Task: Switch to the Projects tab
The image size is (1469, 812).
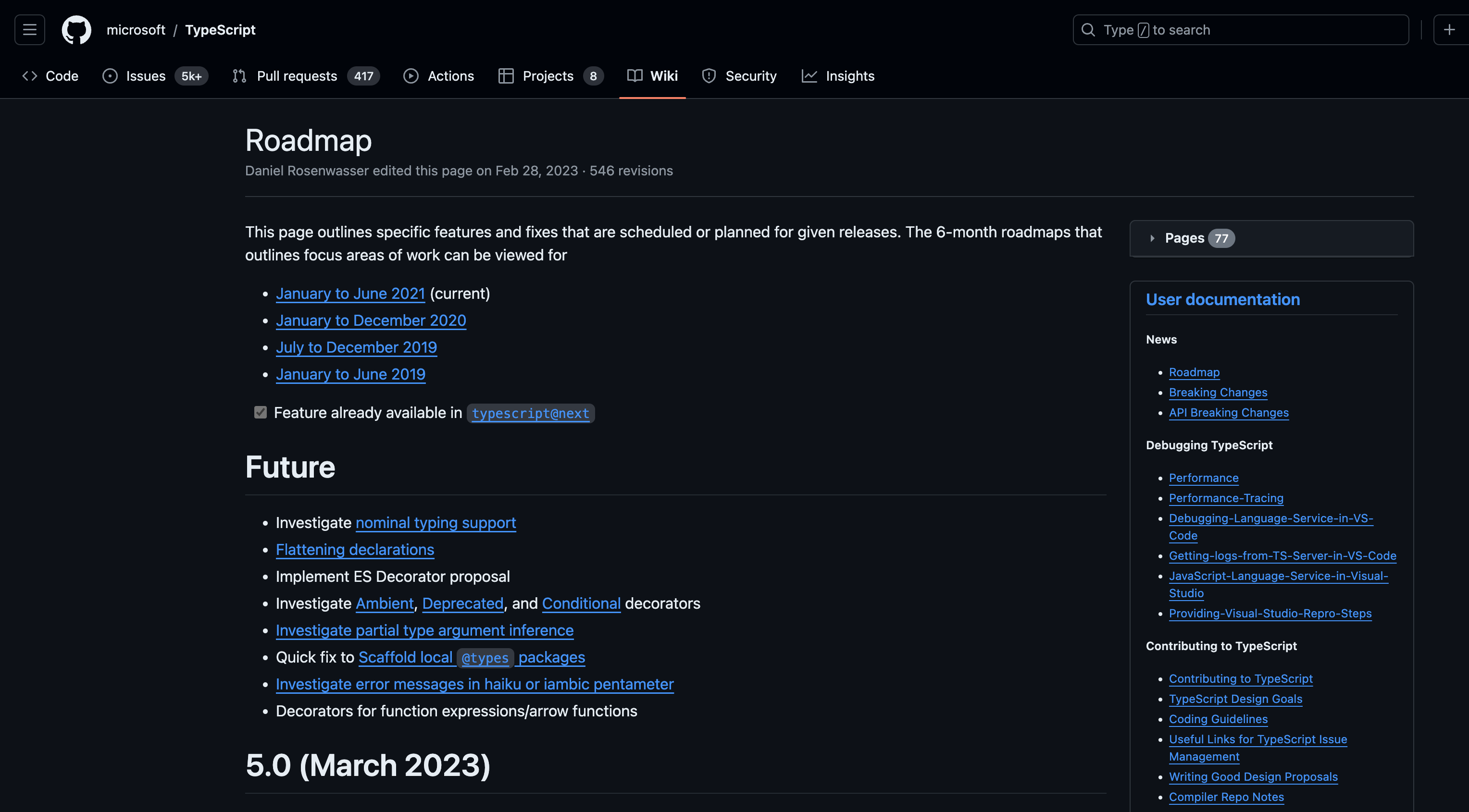Action: point(551,76)
